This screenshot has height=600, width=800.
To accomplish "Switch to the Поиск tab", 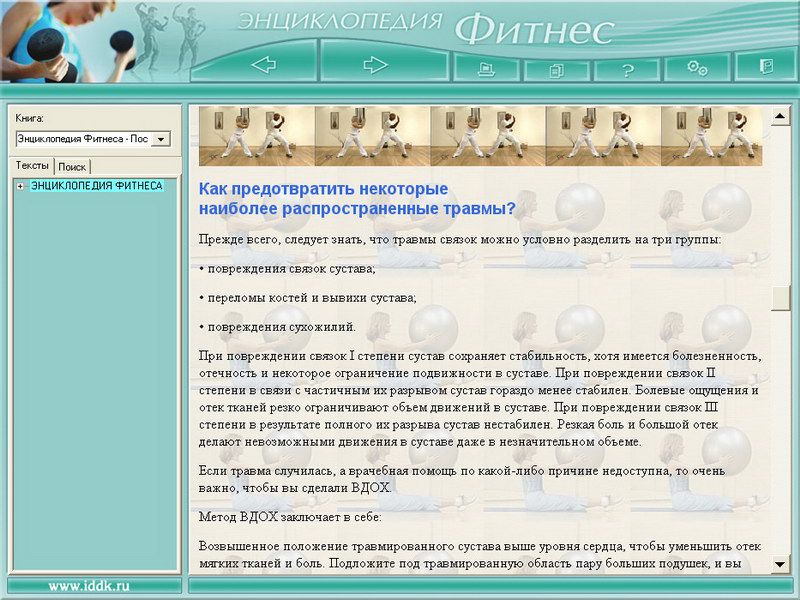I will 72,167.
